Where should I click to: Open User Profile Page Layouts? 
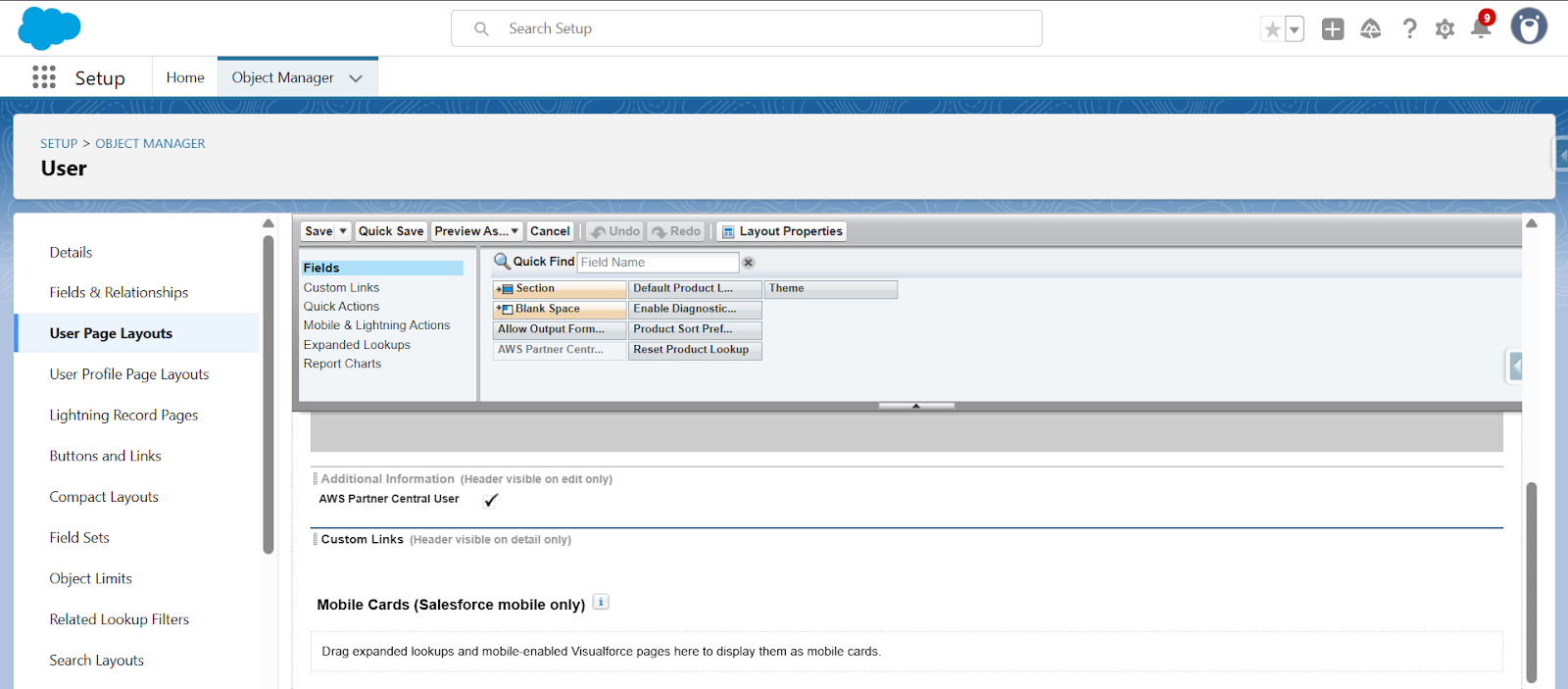(x=129, y=374)
